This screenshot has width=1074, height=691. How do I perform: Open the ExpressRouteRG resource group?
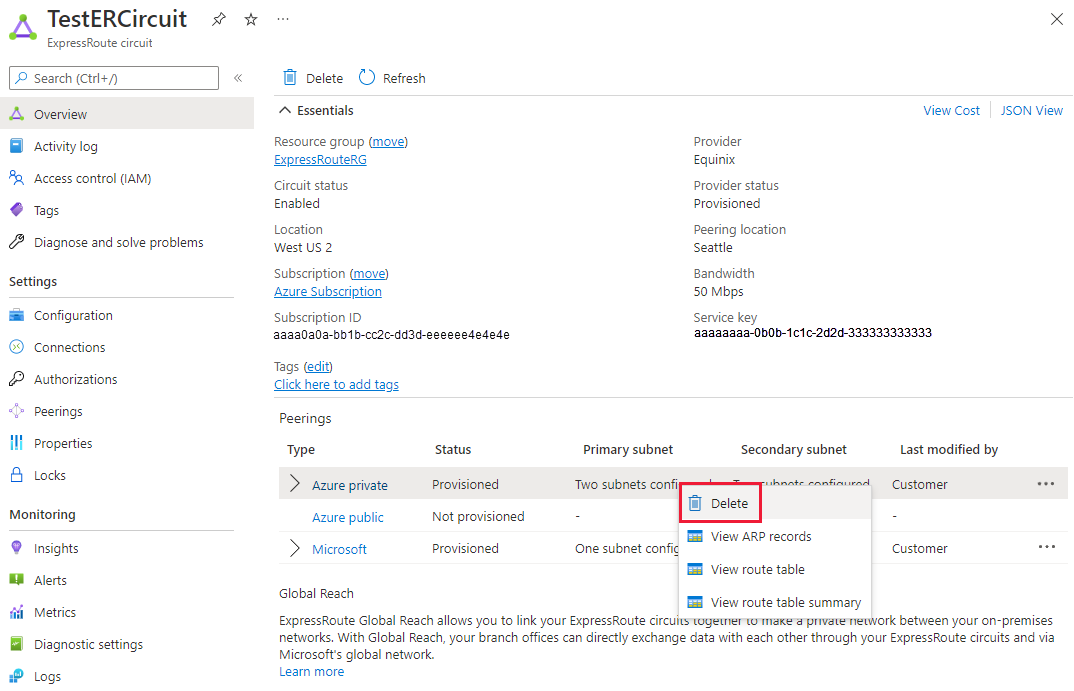(320, 159)
